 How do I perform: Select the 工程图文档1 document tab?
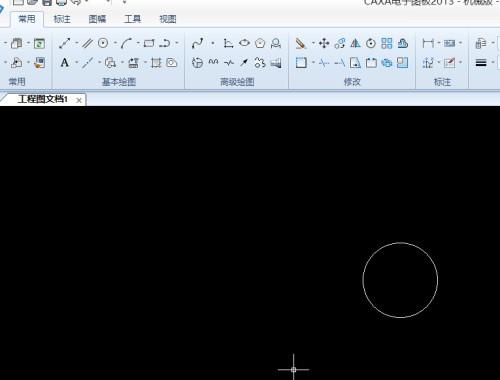pyautogui.click(x=42, y=99)
